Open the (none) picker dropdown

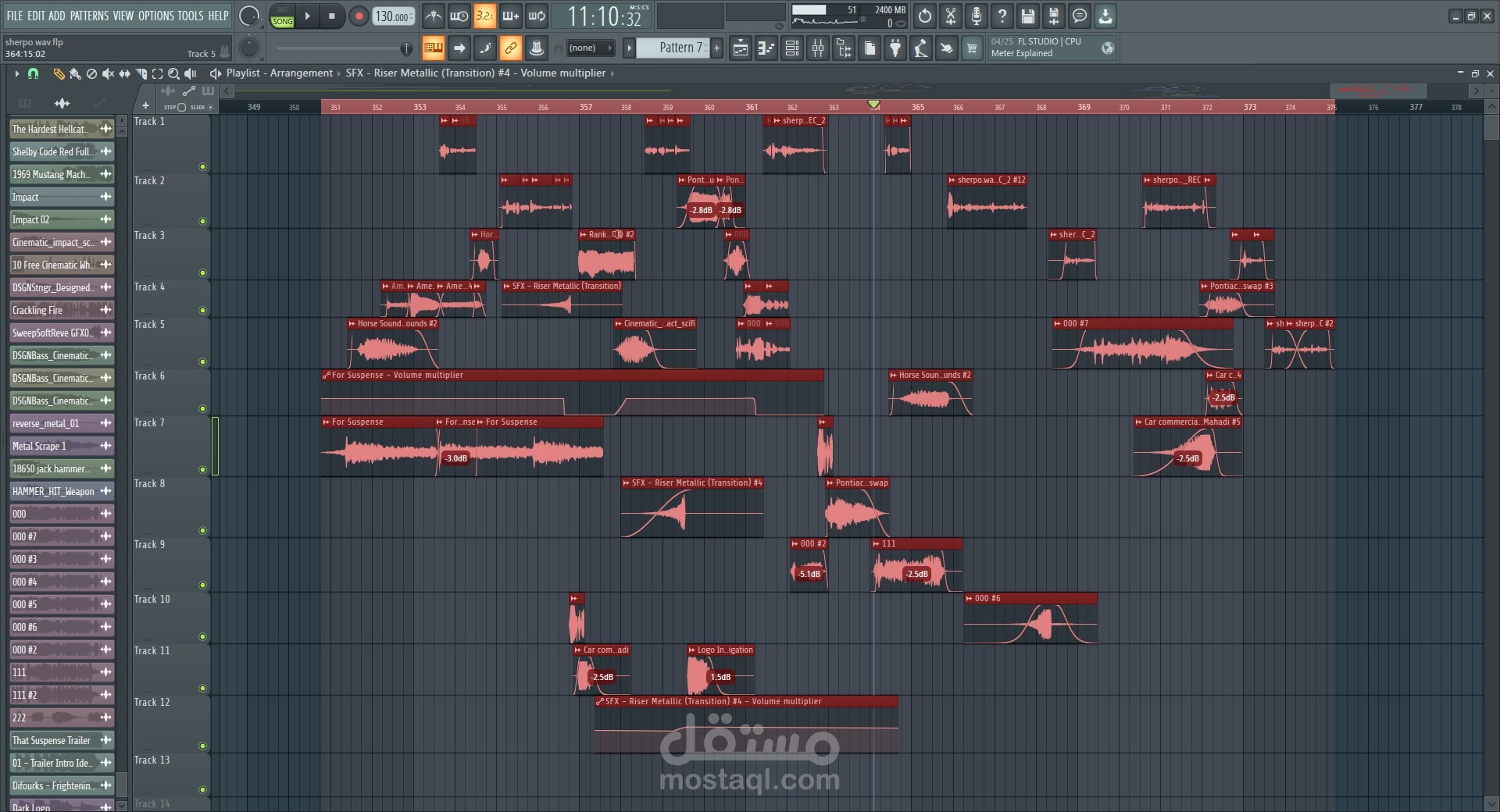(x=591, y=48)
